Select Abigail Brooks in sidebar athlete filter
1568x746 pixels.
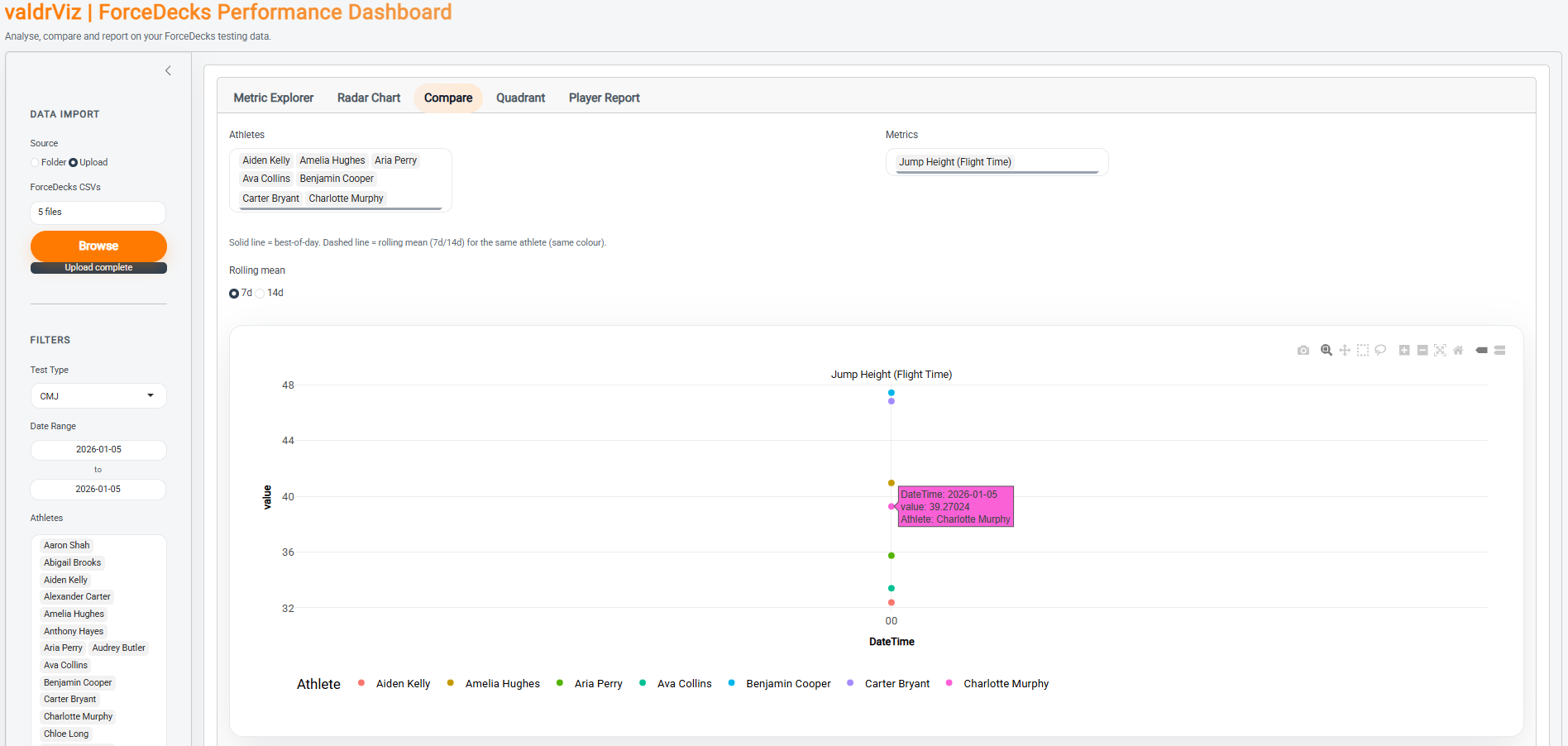click(x=73, y=563)
